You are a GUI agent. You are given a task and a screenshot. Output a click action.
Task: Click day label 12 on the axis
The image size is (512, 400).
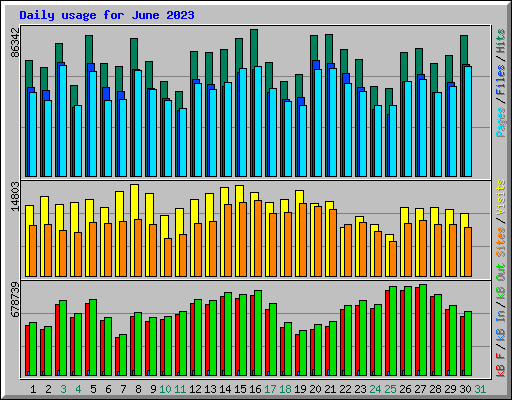point(195,389)
